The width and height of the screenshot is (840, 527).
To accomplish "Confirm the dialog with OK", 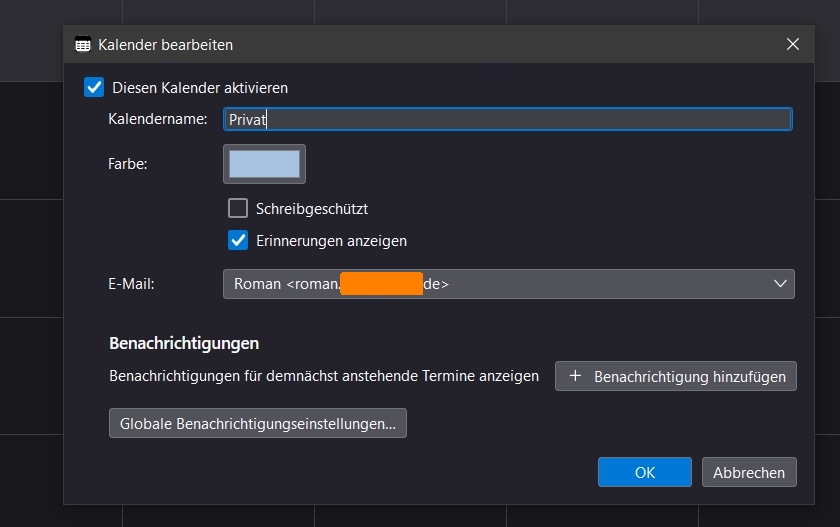I will [x=644, y=473].
